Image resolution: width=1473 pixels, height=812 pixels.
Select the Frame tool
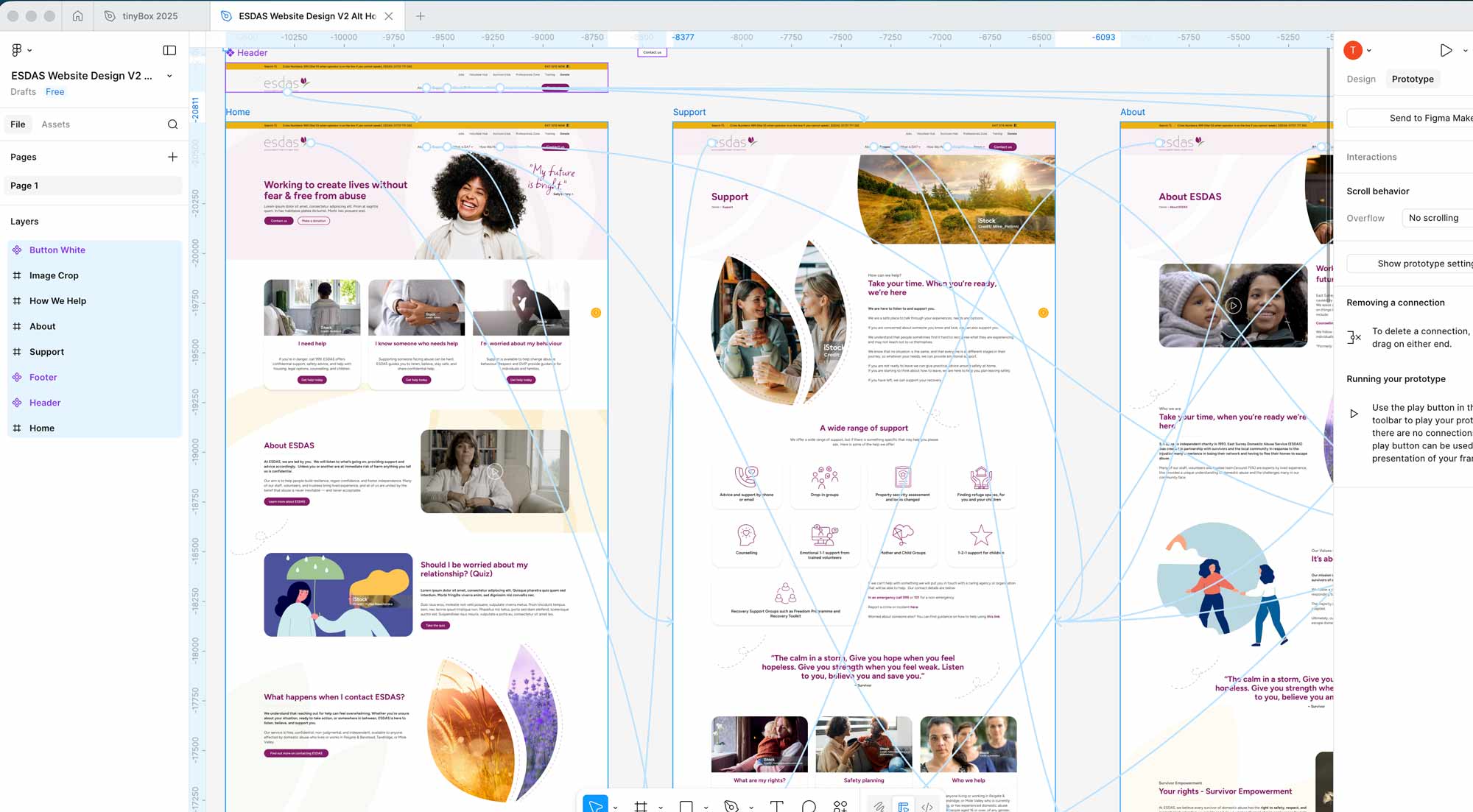tap(641, 806)
